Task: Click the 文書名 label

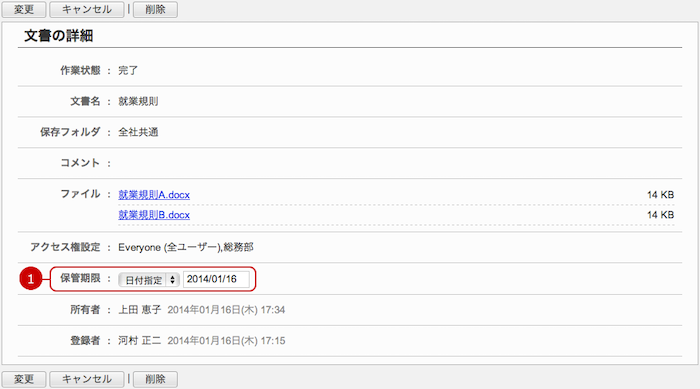Action: [85, 101]
